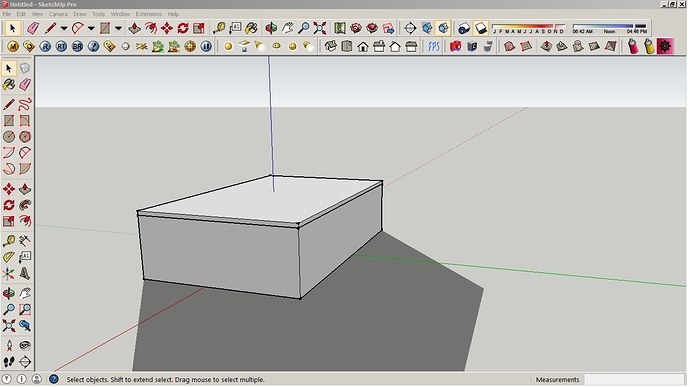The width and height of the screenshot is (690, 387).
Task: Click the geo-location status bar icon
Action: point(7,379)
